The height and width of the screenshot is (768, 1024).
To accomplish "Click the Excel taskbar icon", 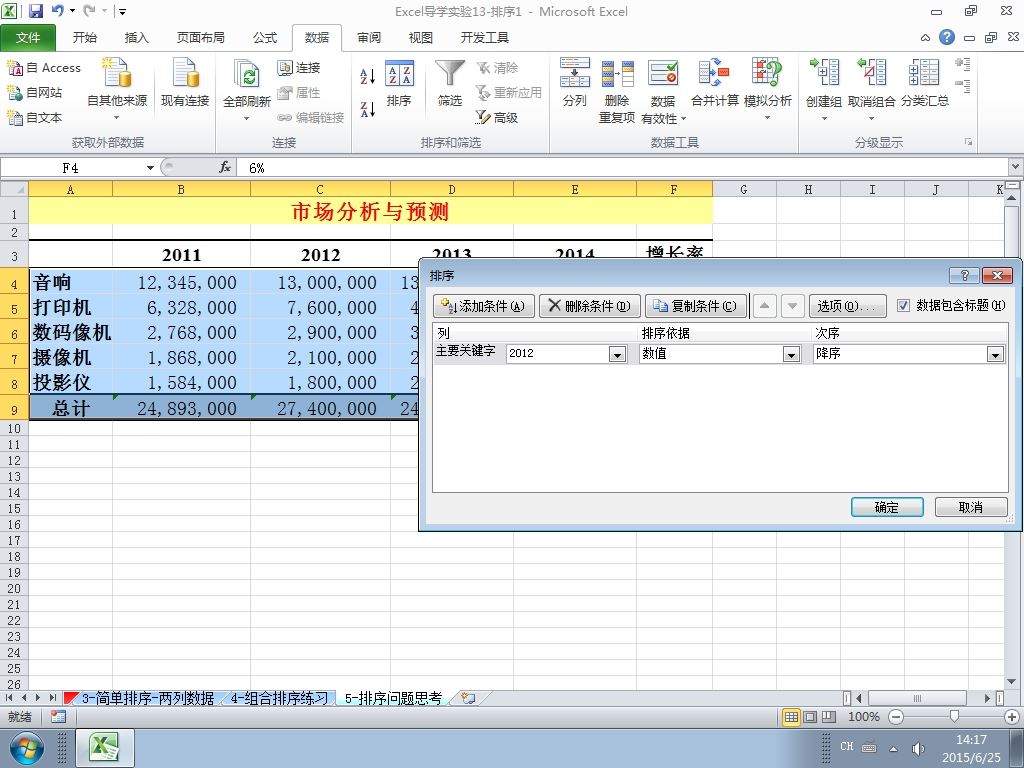I will (105, 748).
